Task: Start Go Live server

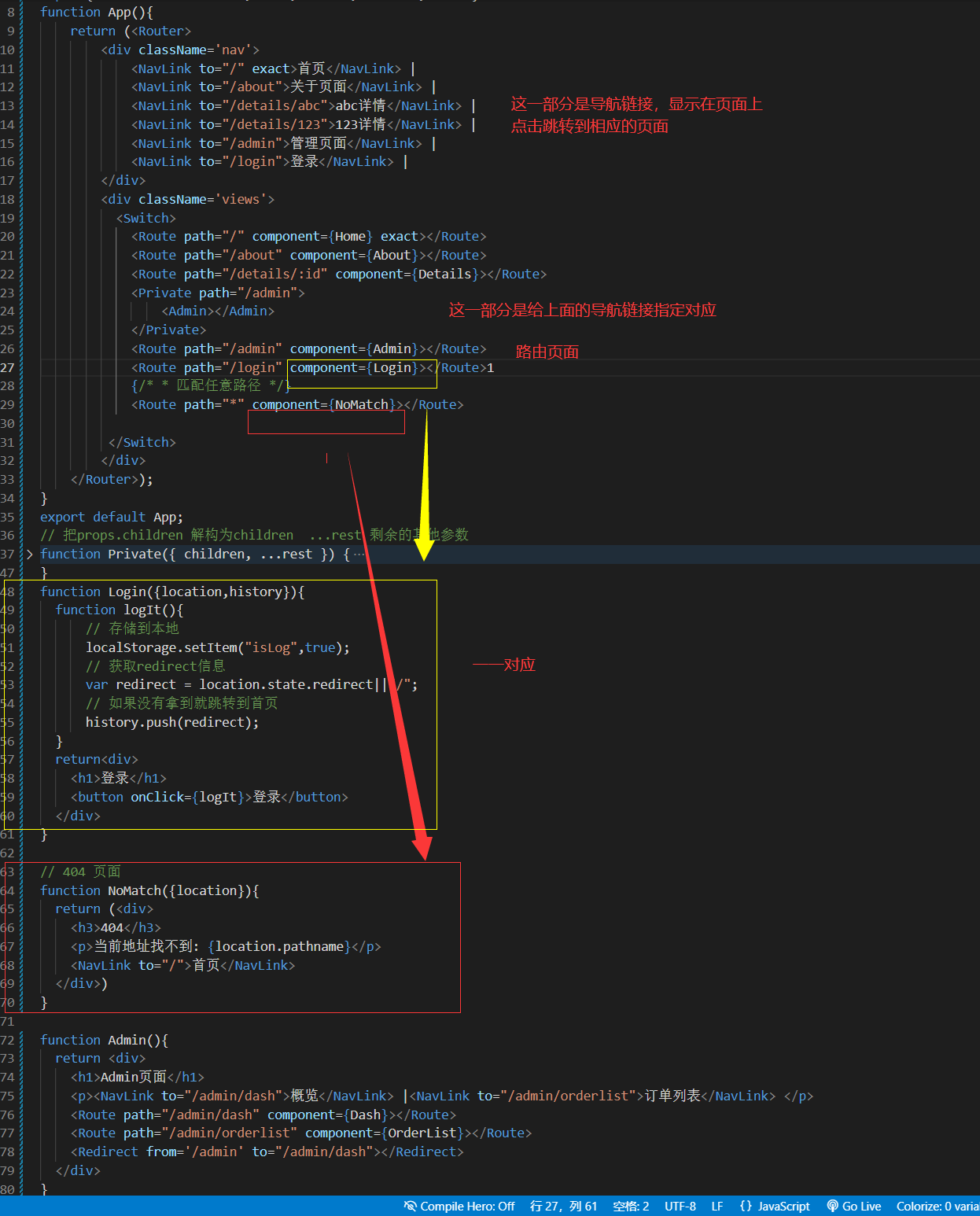Action: click(853, 1206)
